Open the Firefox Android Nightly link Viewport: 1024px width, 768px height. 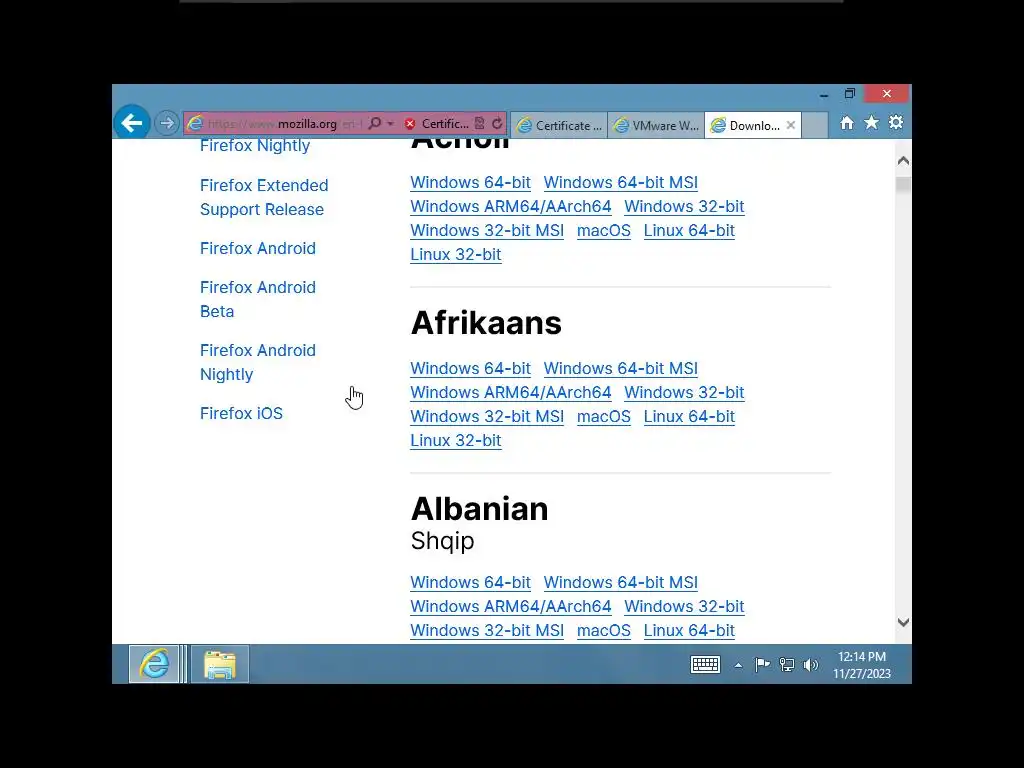[x=258, y=362]
